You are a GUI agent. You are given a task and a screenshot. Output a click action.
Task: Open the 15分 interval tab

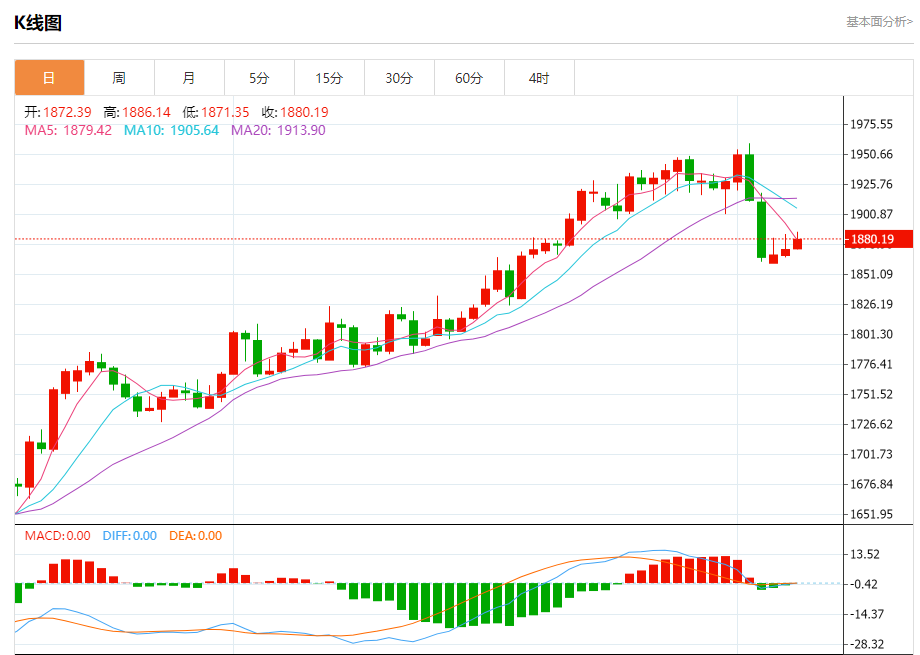click(x=329, y=77)
